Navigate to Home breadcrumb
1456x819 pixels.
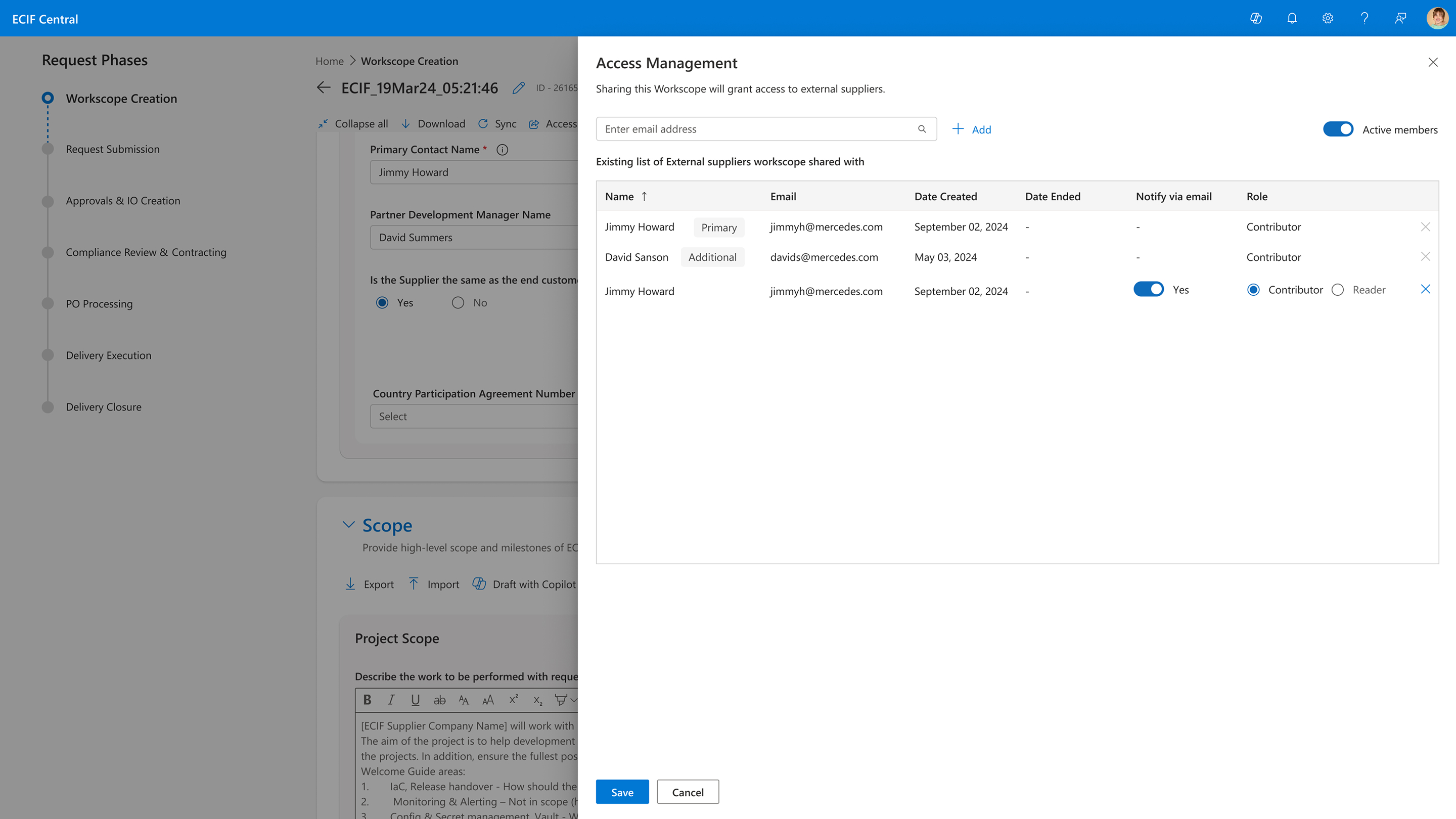tap(329, 61)
